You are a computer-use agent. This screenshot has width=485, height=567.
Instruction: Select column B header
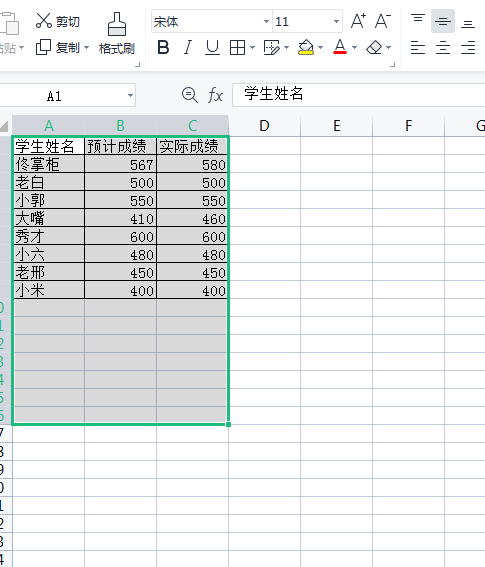click(120, 126)
